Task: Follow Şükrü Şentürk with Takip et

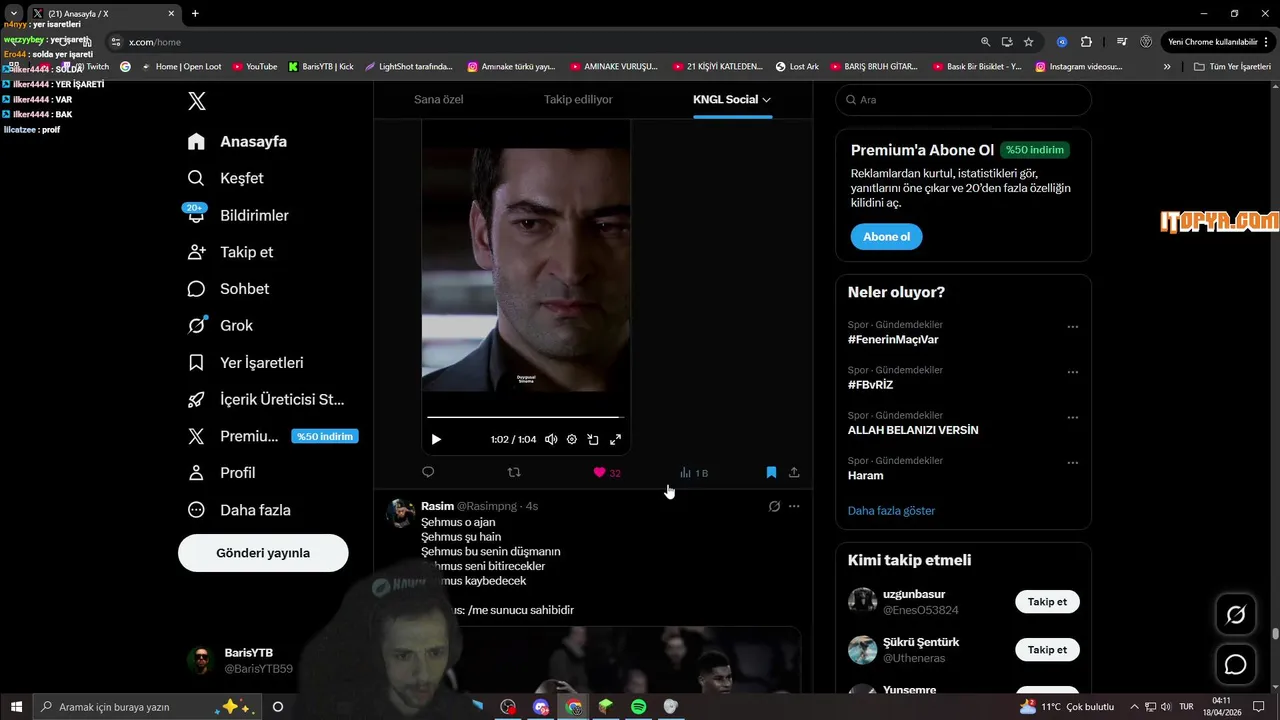Action: (1047, 650)
